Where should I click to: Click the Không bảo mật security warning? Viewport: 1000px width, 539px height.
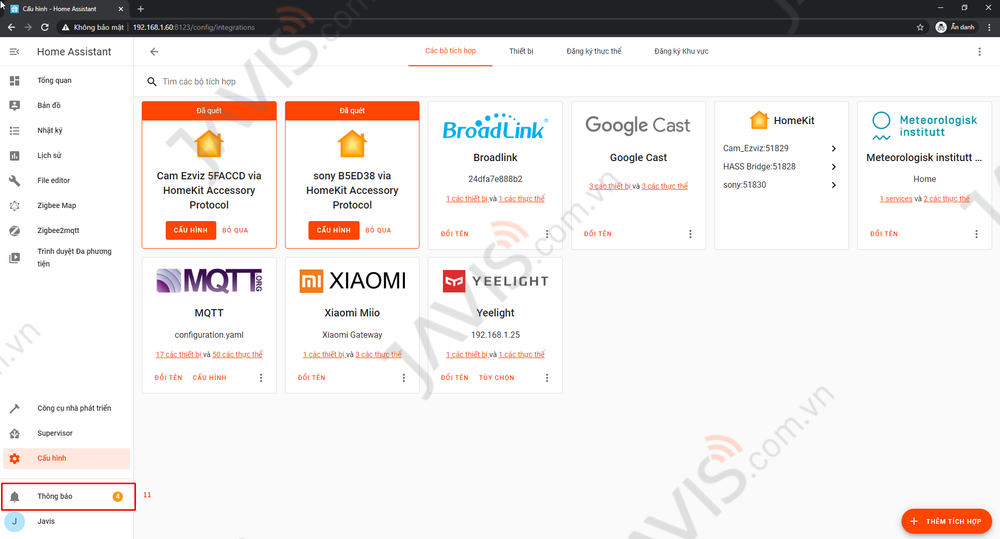[93, 27]
